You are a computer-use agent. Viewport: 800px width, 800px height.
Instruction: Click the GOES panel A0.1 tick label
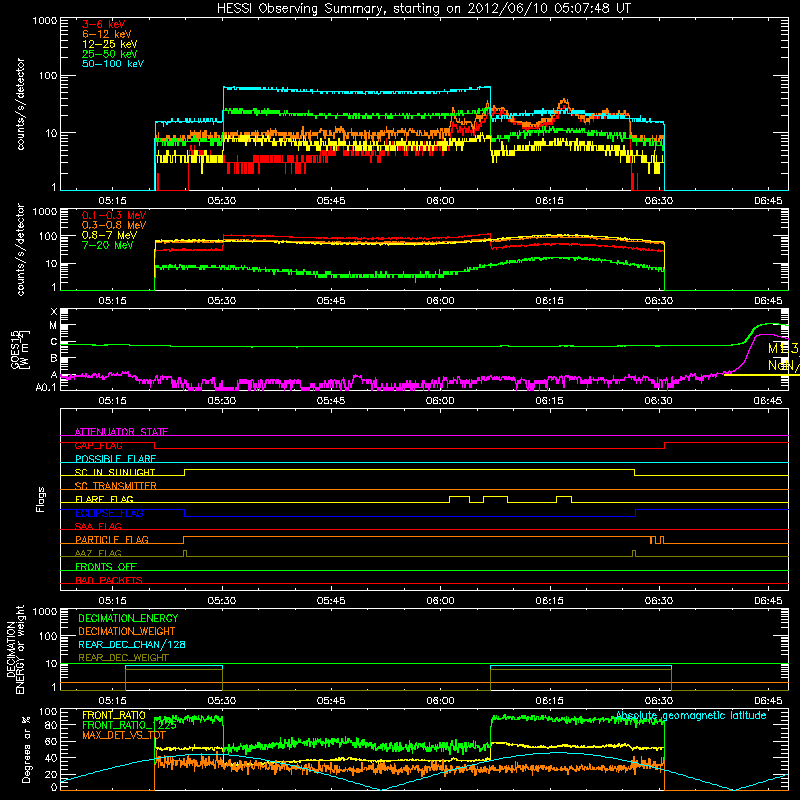click(x=46, y=387)
